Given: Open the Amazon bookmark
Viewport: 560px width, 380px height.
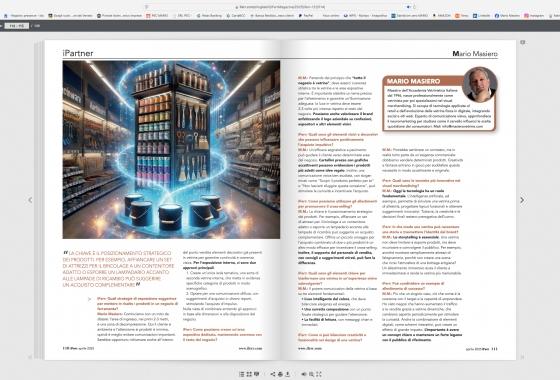Looking at the screenshot, I should [441, 16].
